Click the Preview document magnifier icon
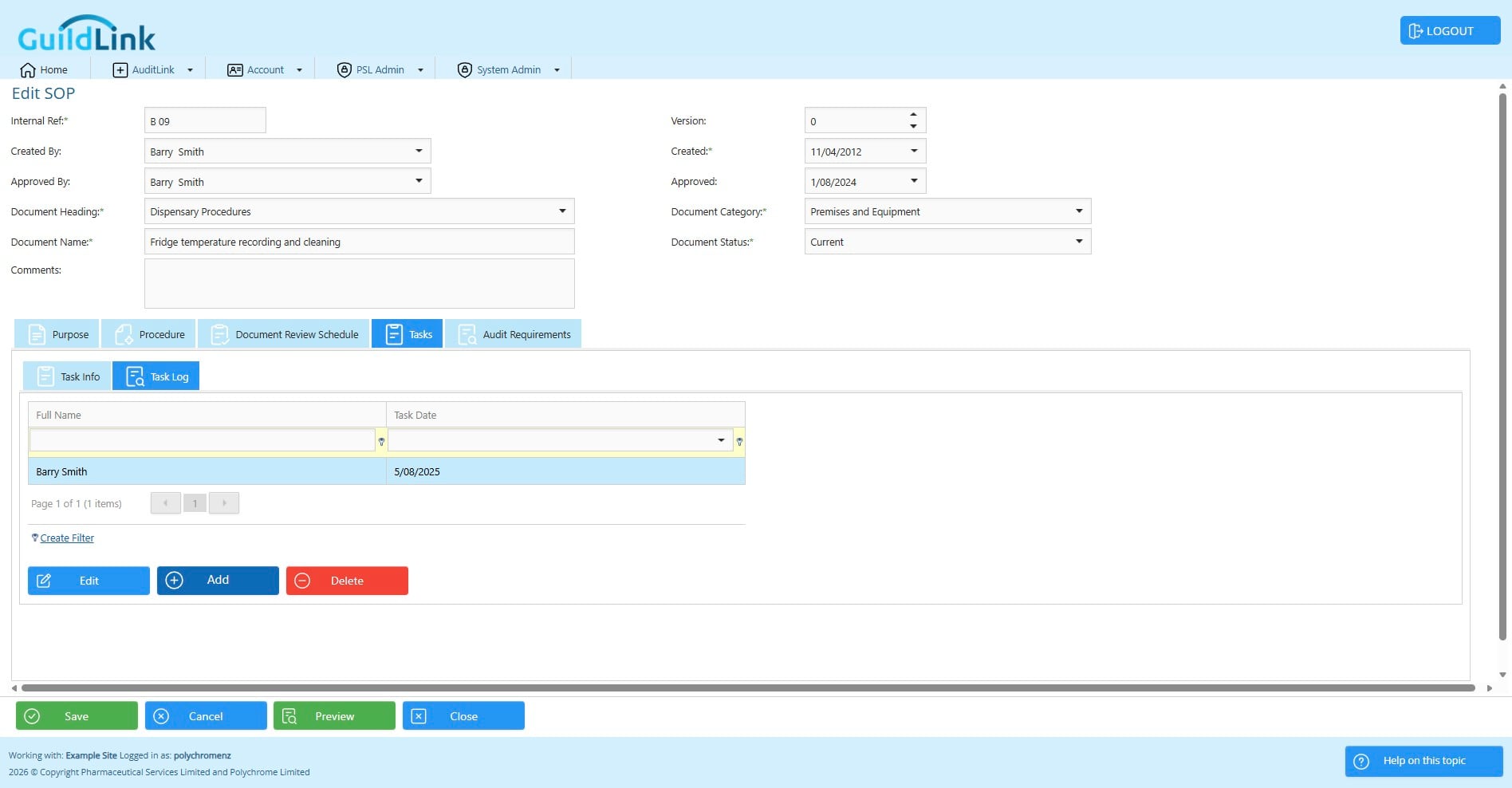 tap(289, 716)
